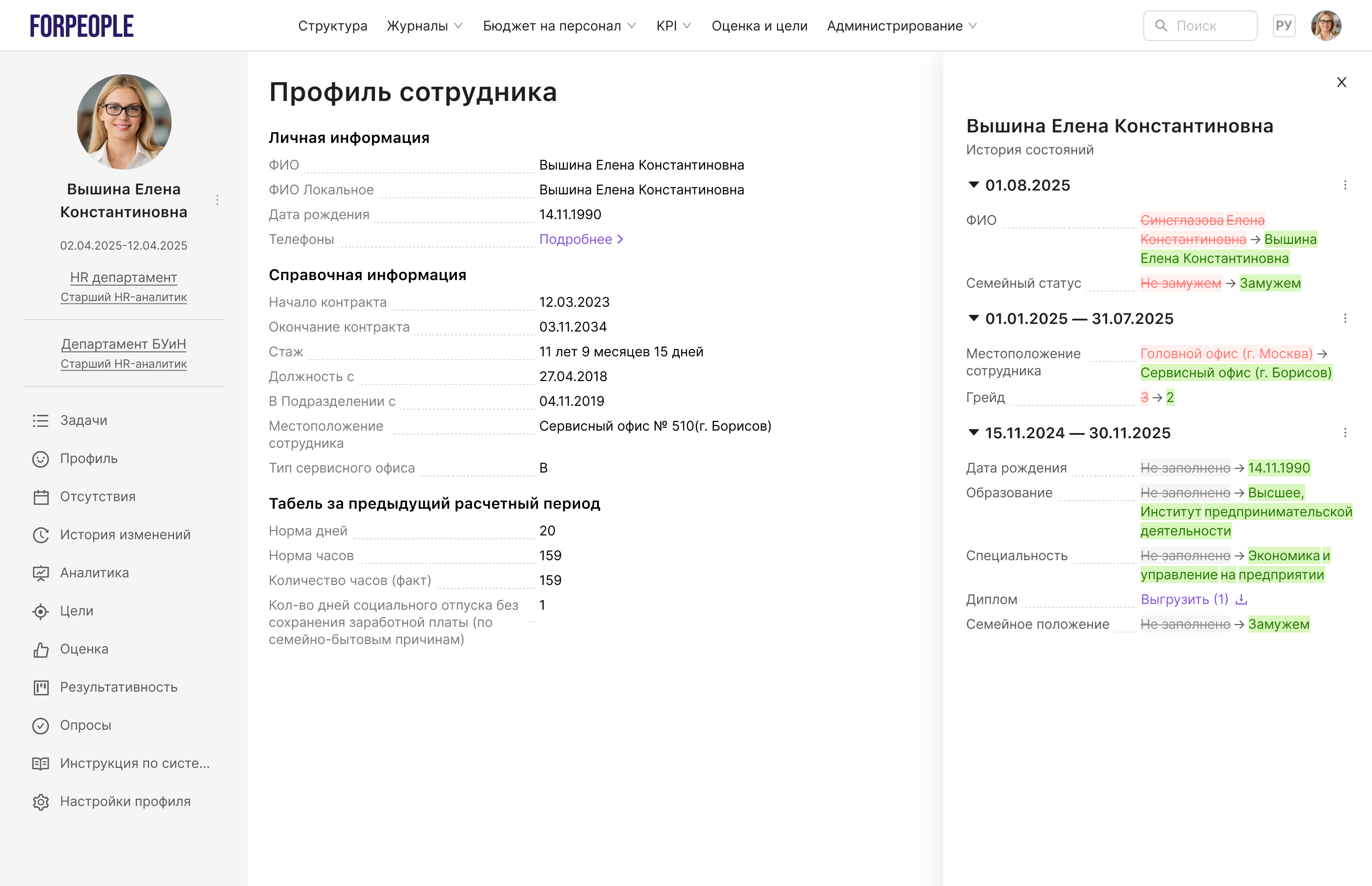The width and height of the screenshot is (1372, 886).
Task: Click the Цели target icon
Action: 40,611
